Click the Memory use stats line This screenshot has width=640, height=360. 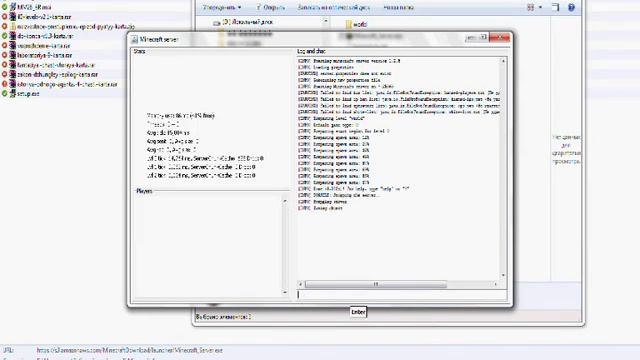coord(181,116)
